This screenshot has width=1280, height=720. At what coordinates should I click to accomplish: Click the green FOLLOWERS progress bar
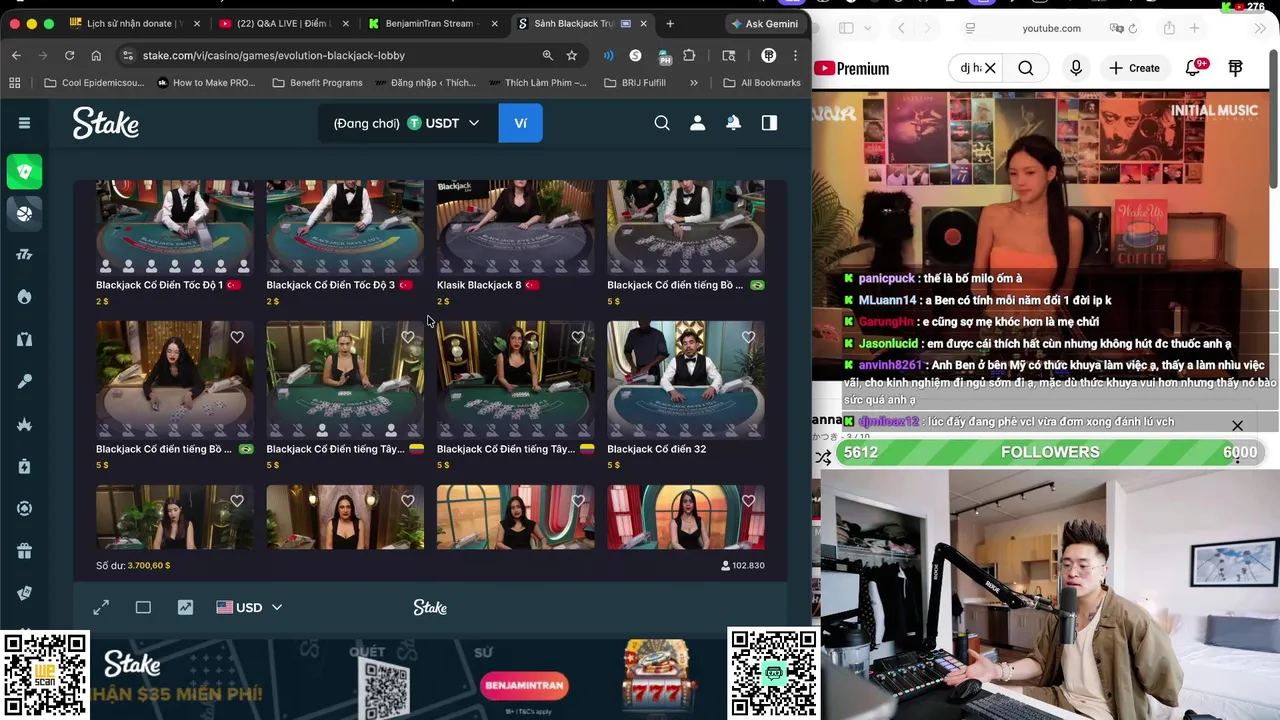pyautogui.click(x=1050, y=452)
